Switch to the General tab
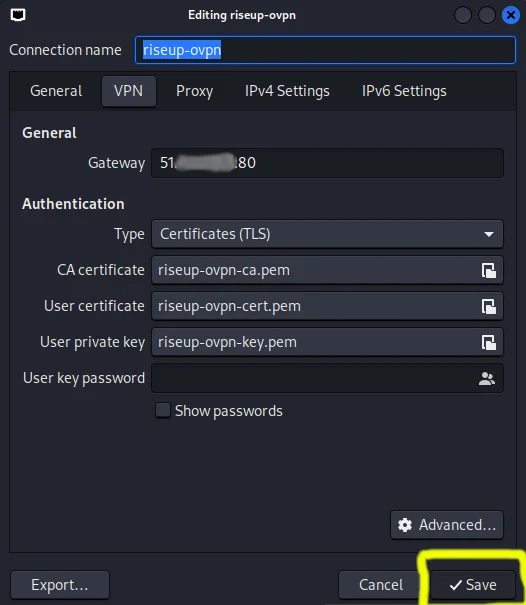 (56, 91)
